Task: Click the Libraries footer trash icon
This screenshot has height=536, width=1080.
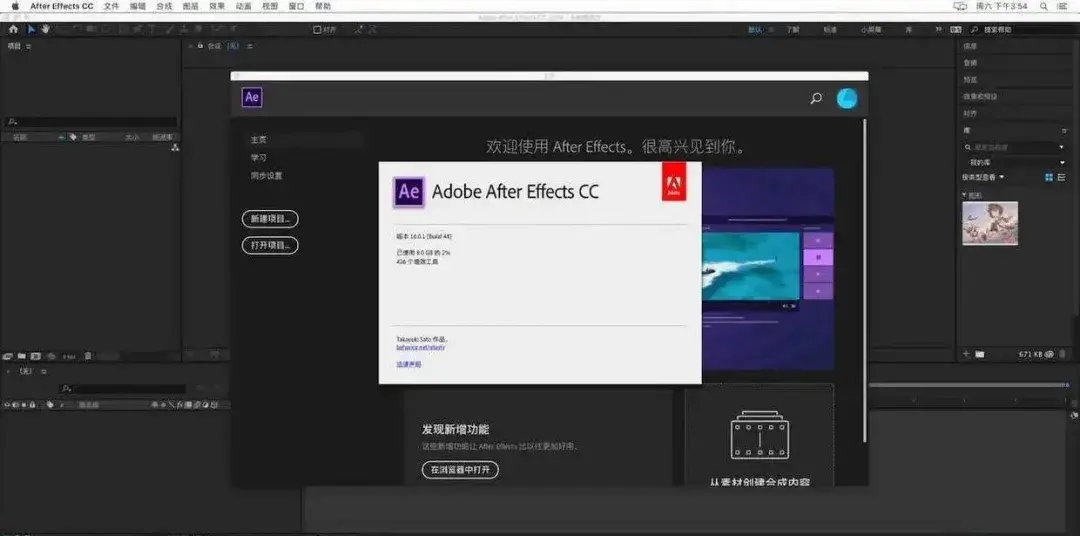Action: pyautogui.click(x=1062, y=354)
